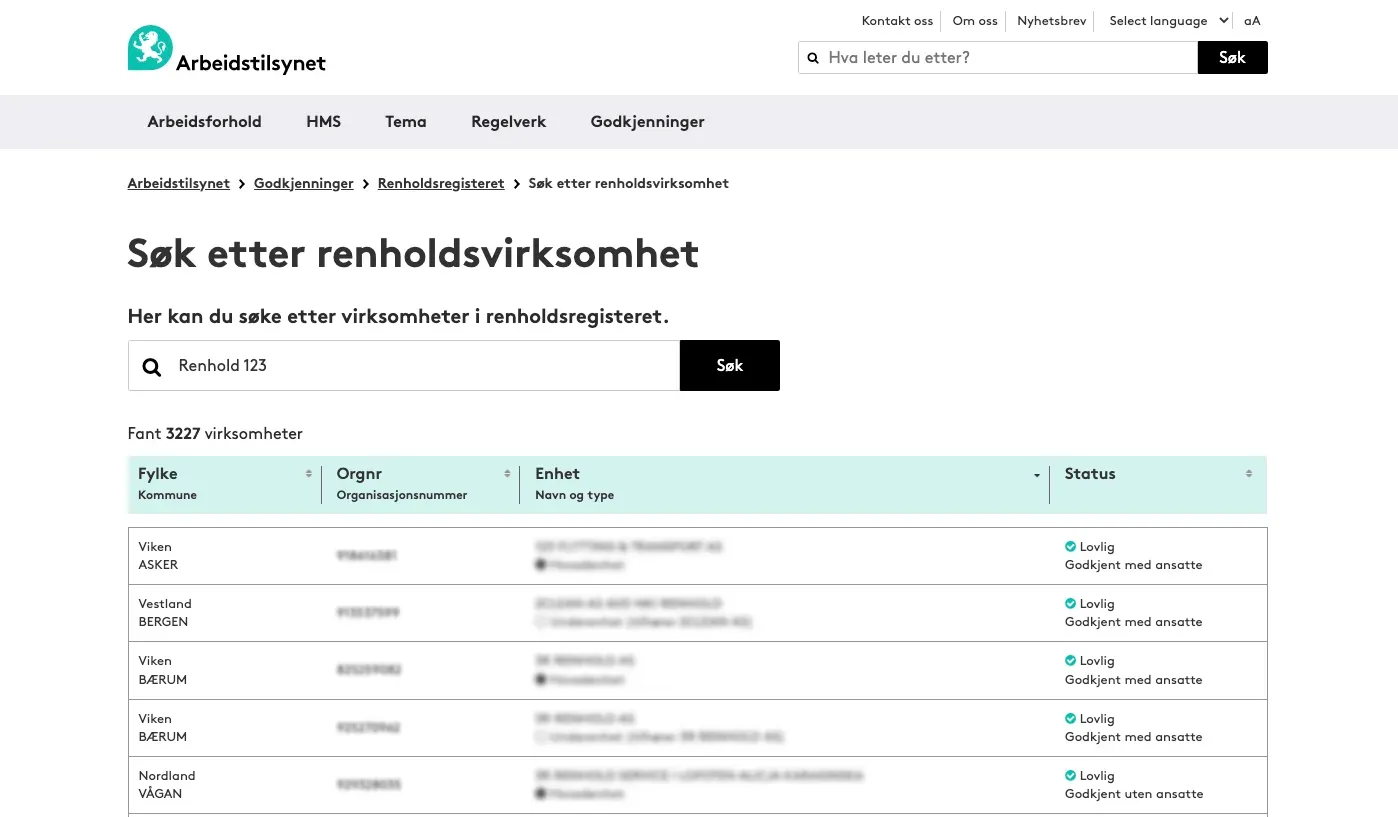Click the magnifier icon in the Renhold 123 search field

pos(152,366)
